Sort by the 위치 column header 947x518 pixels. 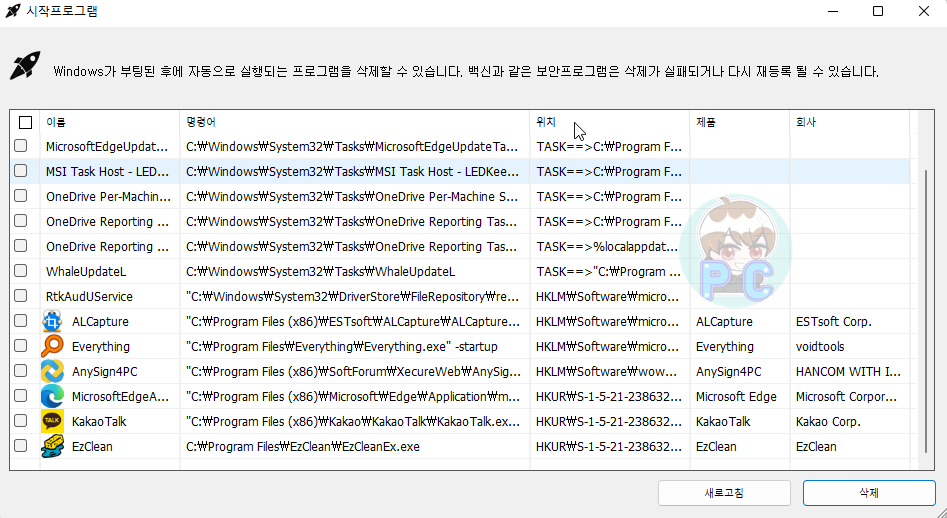(609, 123)
